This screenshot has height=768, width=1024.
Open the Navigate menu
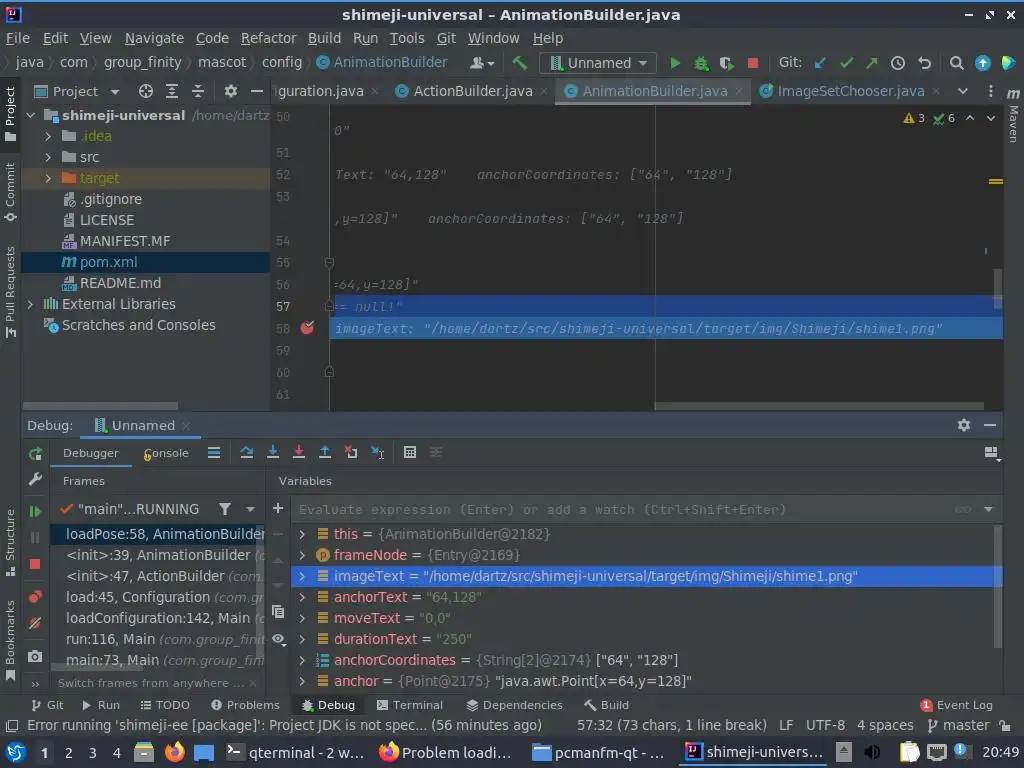[x=154, y=39]
